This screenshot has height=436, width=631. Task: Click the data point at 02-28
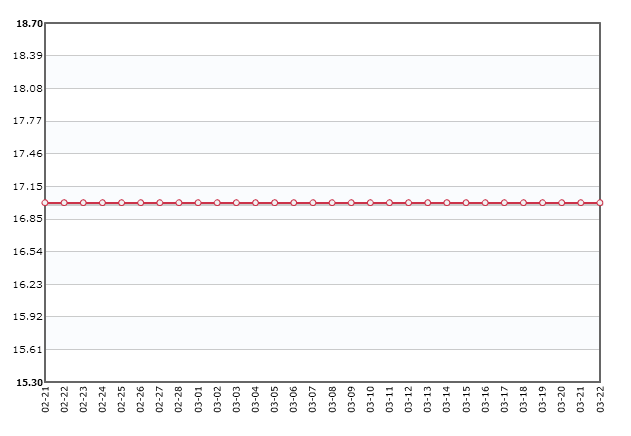(x=179, y=203)
